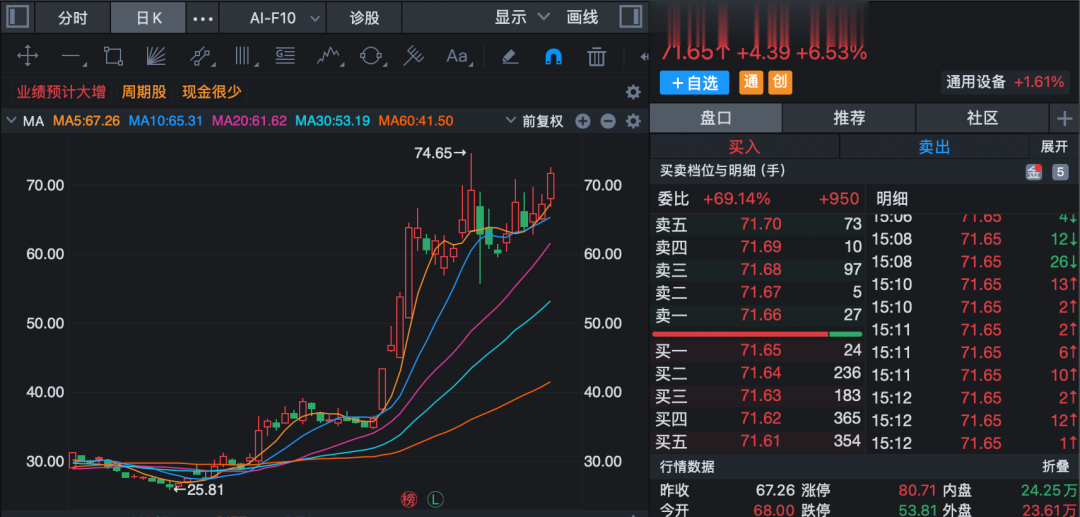Image resolution: width=1080 pixels, height=517 pixels.
Task: Switch to 分时 intraday tab
Action: coord(73,18)
